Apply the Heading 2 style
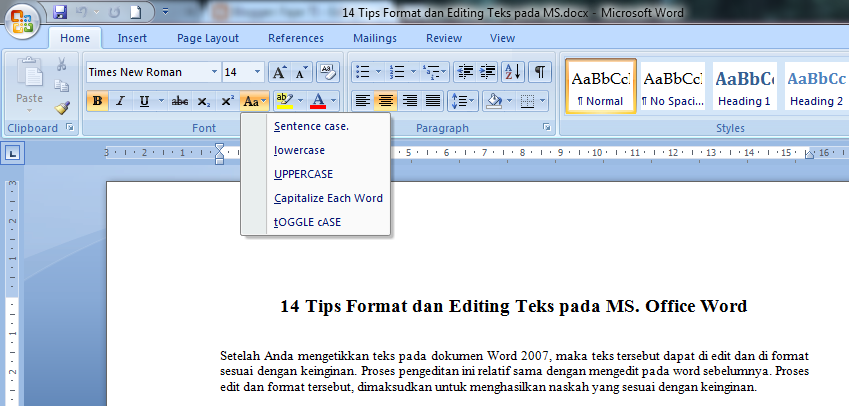 [x=817, y=87]
